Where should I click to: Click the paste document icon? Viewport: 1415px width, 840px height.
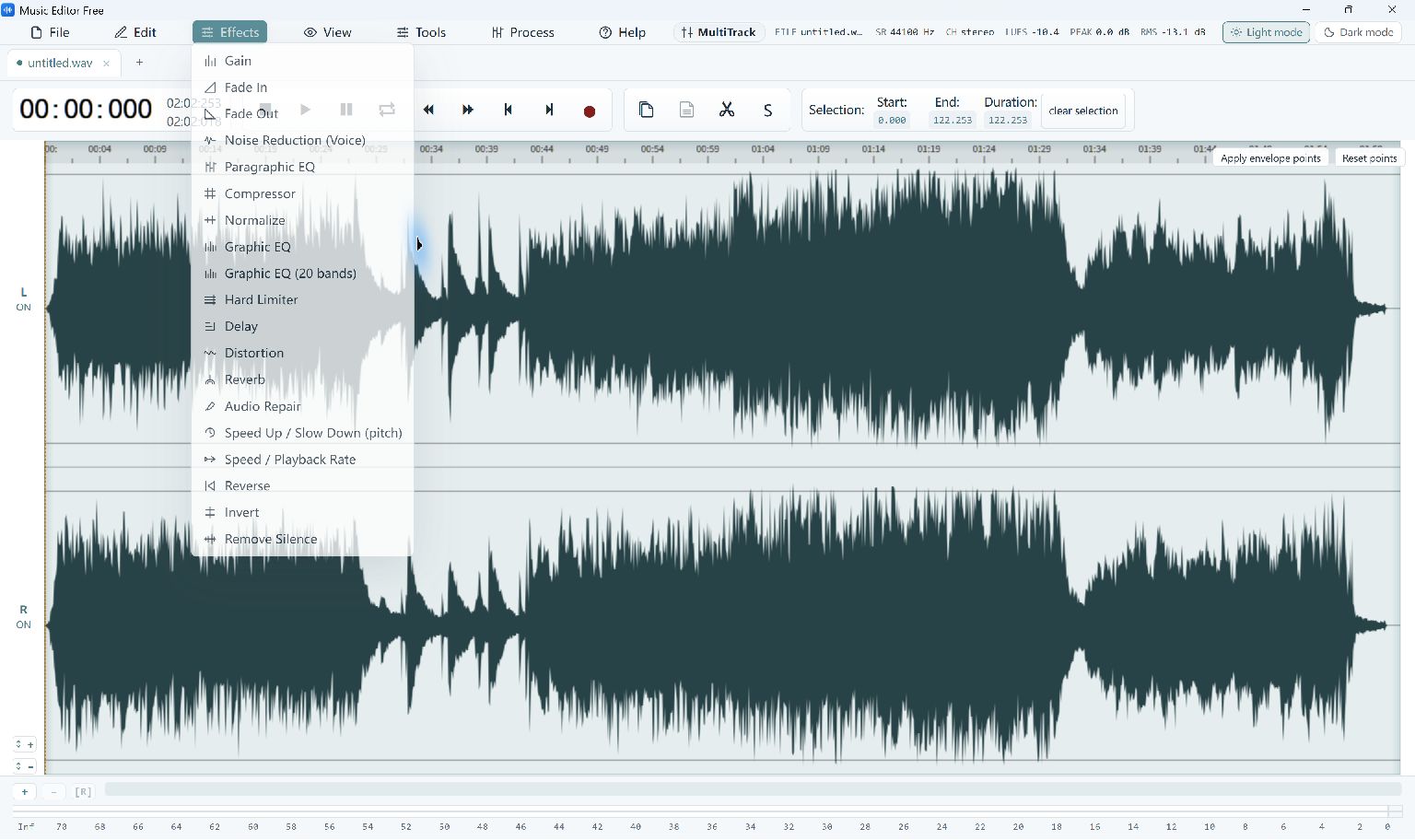pyautogui.click(x=686, y=110)
